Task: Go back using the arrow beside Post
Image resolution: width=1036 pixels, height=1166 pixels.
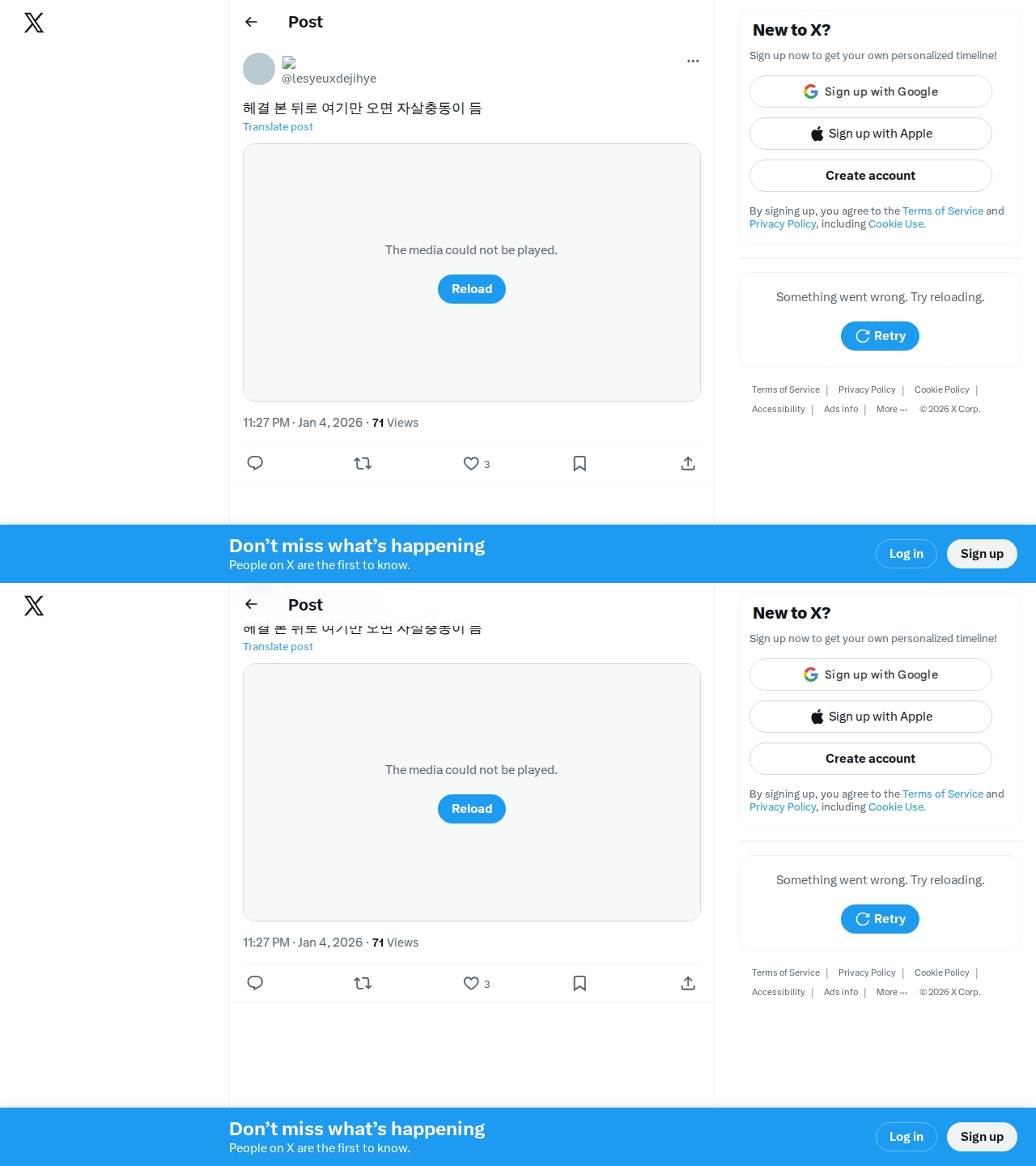Action: [x=251, y=22]
